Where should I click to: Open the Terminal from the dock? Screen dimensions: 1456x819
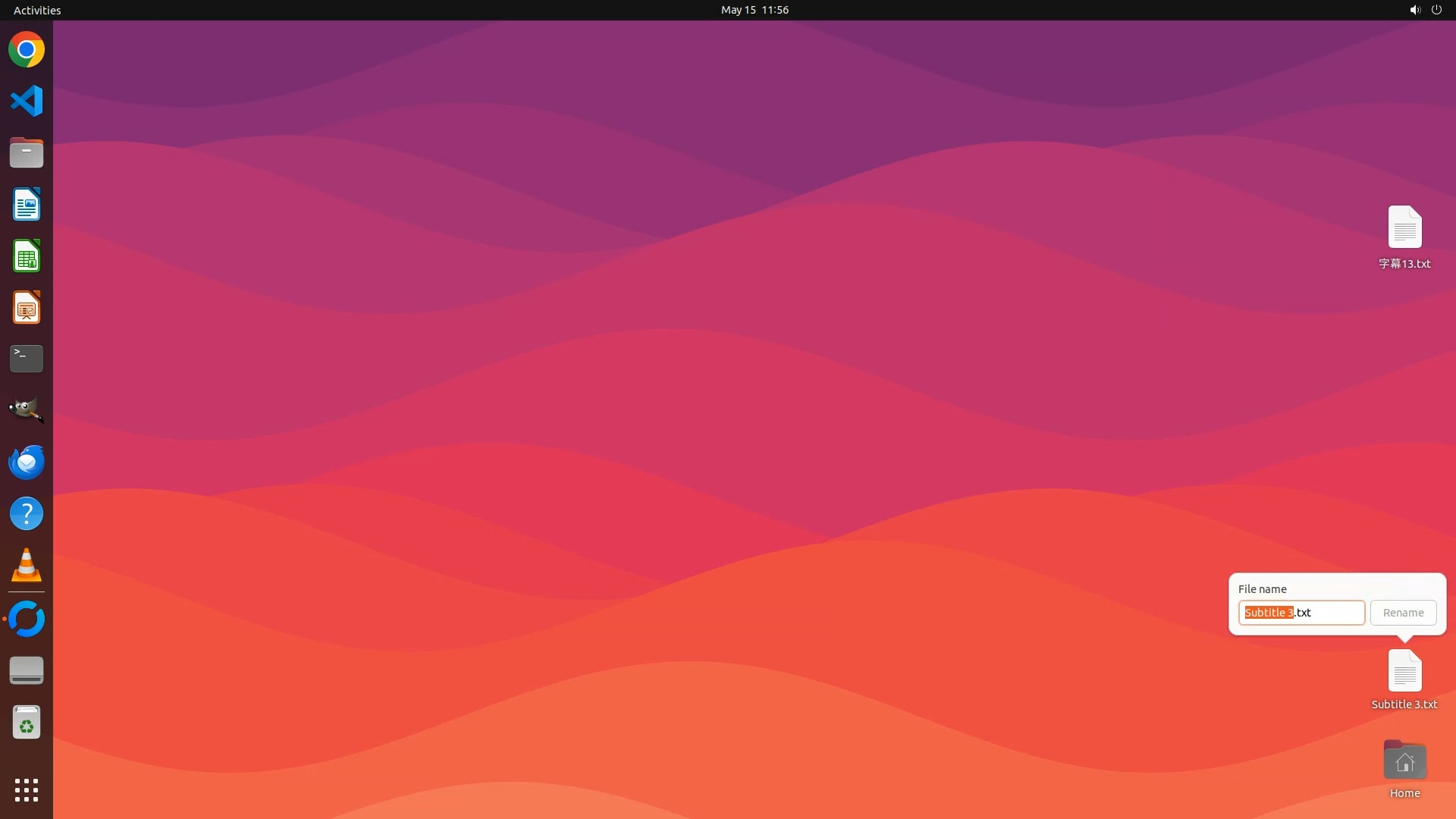(x=27, y=359)
